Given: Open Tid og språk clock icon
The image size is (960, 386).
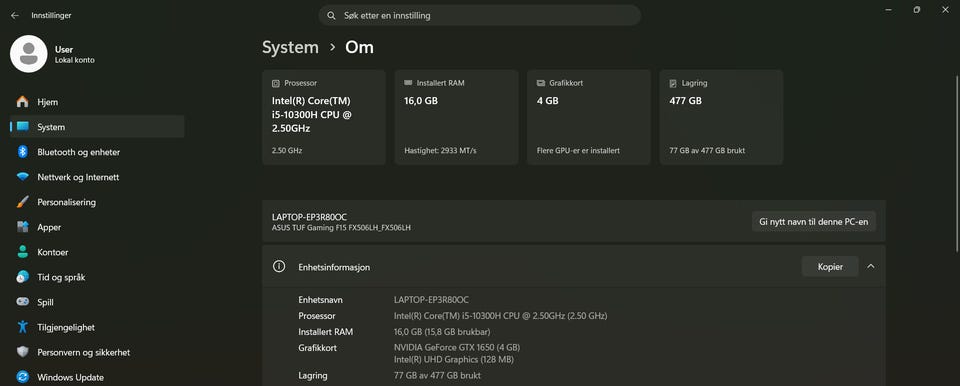Looking at the screenshot, I should pos(23,277).
